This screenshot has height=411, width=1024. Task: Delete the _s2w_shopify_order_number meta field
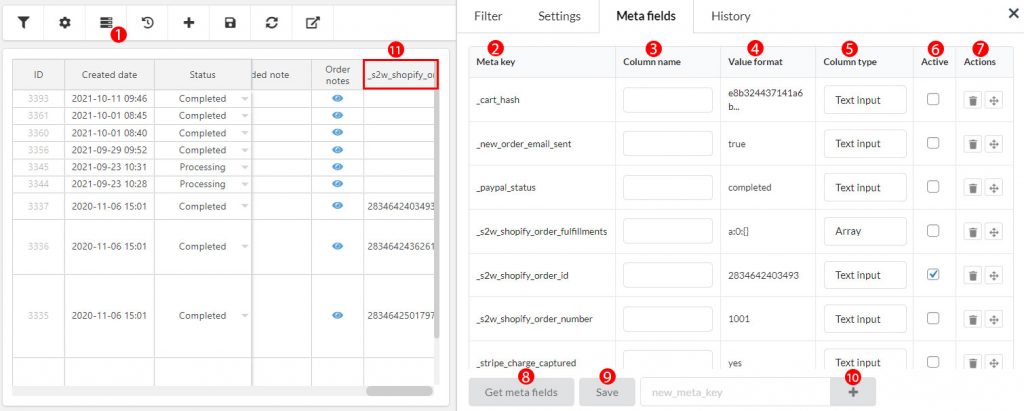[972, 320]
